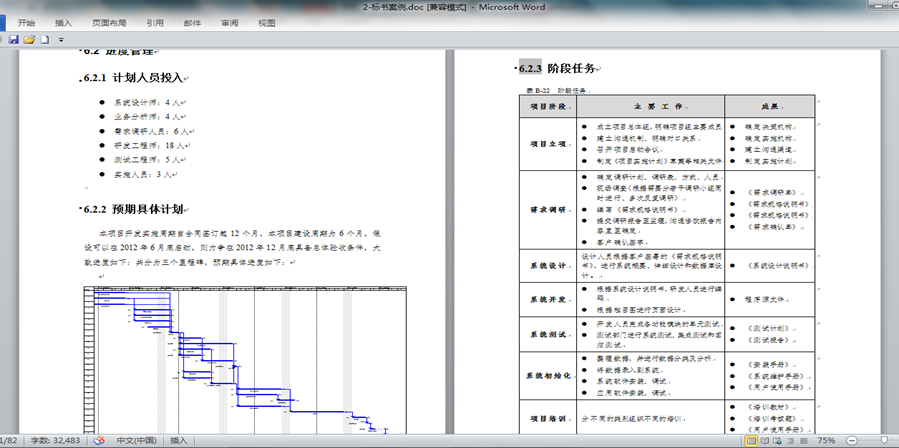Click the table caption 表 B-22 阶段任务
Image resolution: width=899 pixels, height=448 pixels.
(557, 91)
